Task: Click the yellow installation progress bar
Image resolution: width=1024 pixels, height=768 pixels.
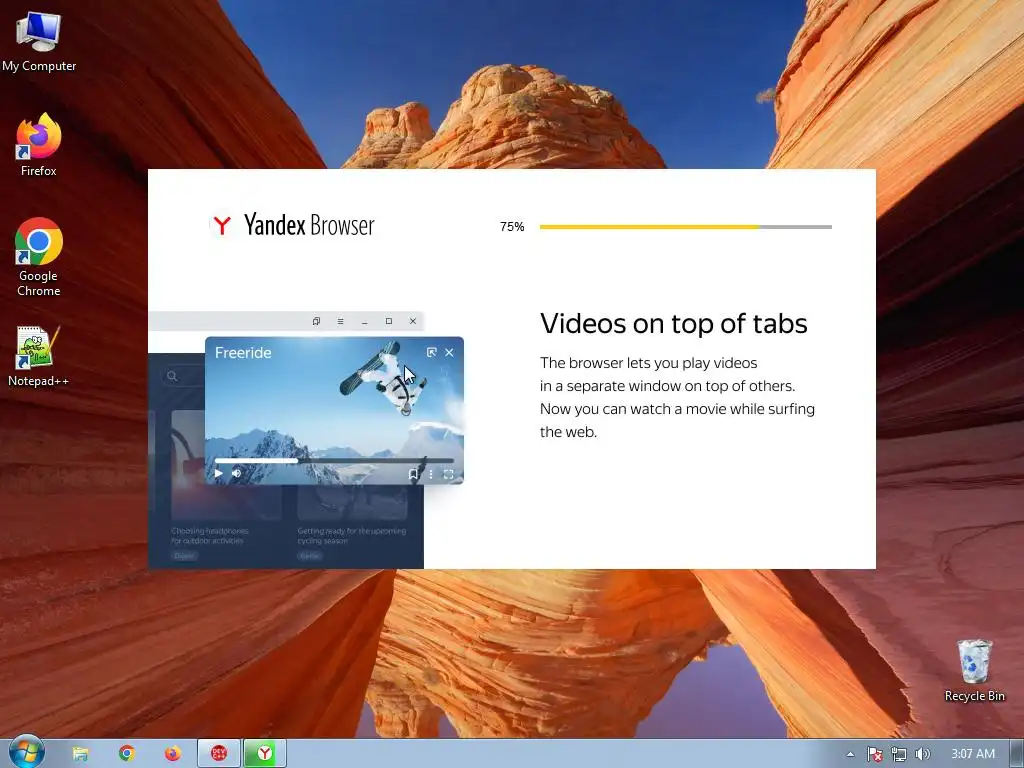Action: coord(686,227)
